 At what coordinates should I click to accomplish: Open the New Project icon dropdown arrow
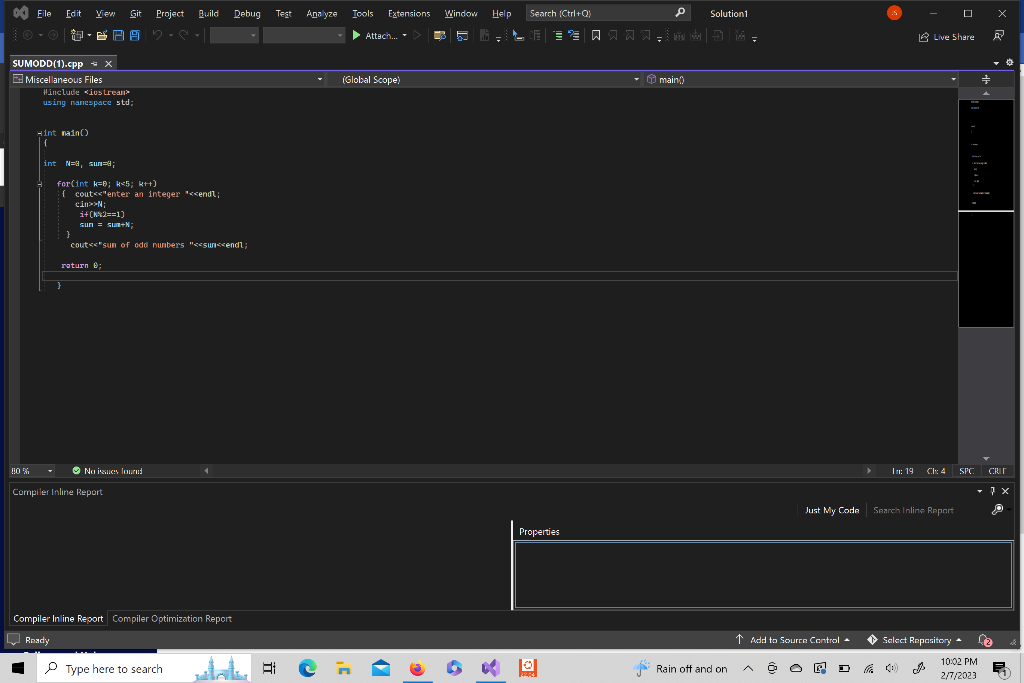(x=89, y=36)
